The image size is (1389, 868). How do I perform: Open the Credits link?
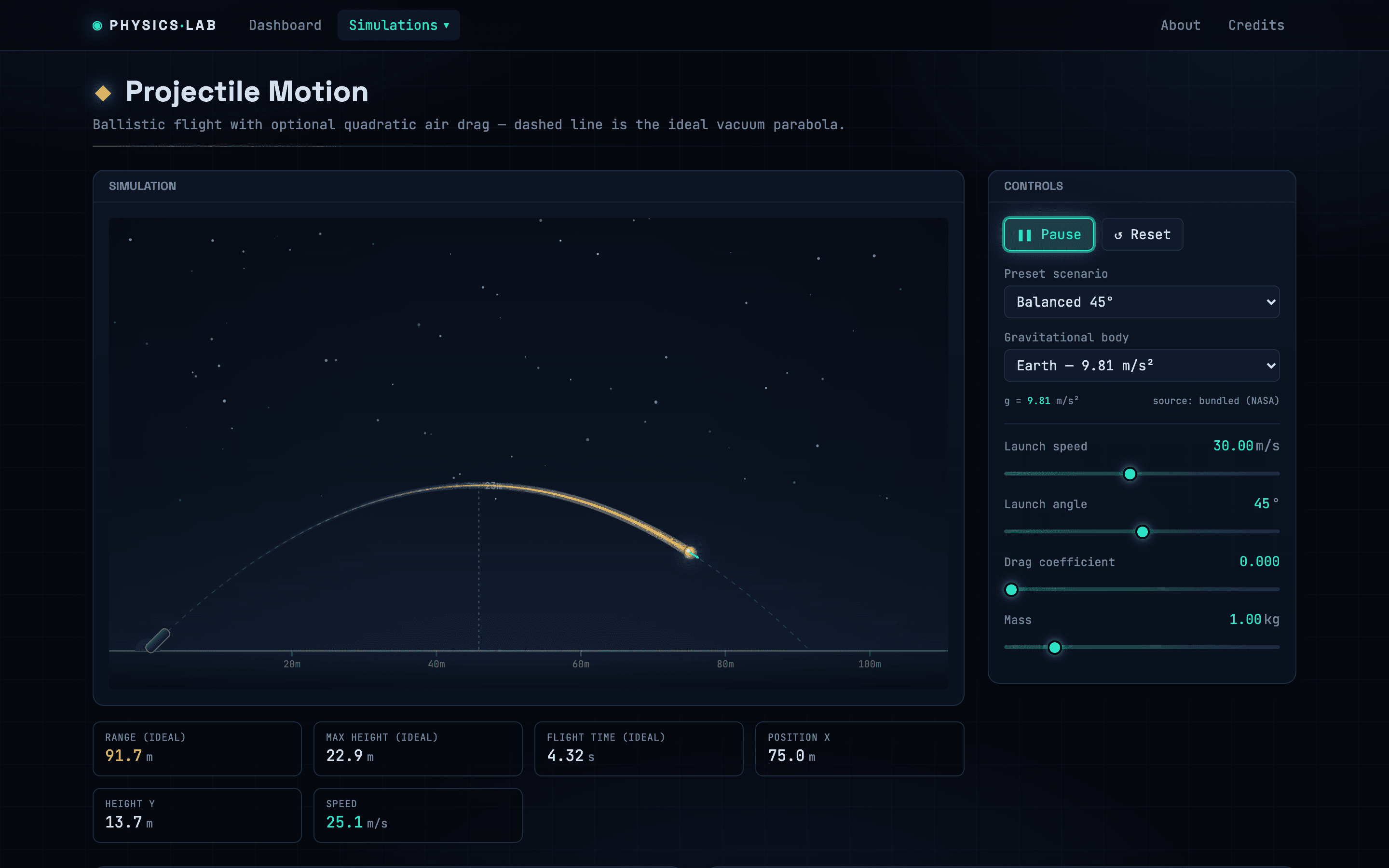point(1256,25)
